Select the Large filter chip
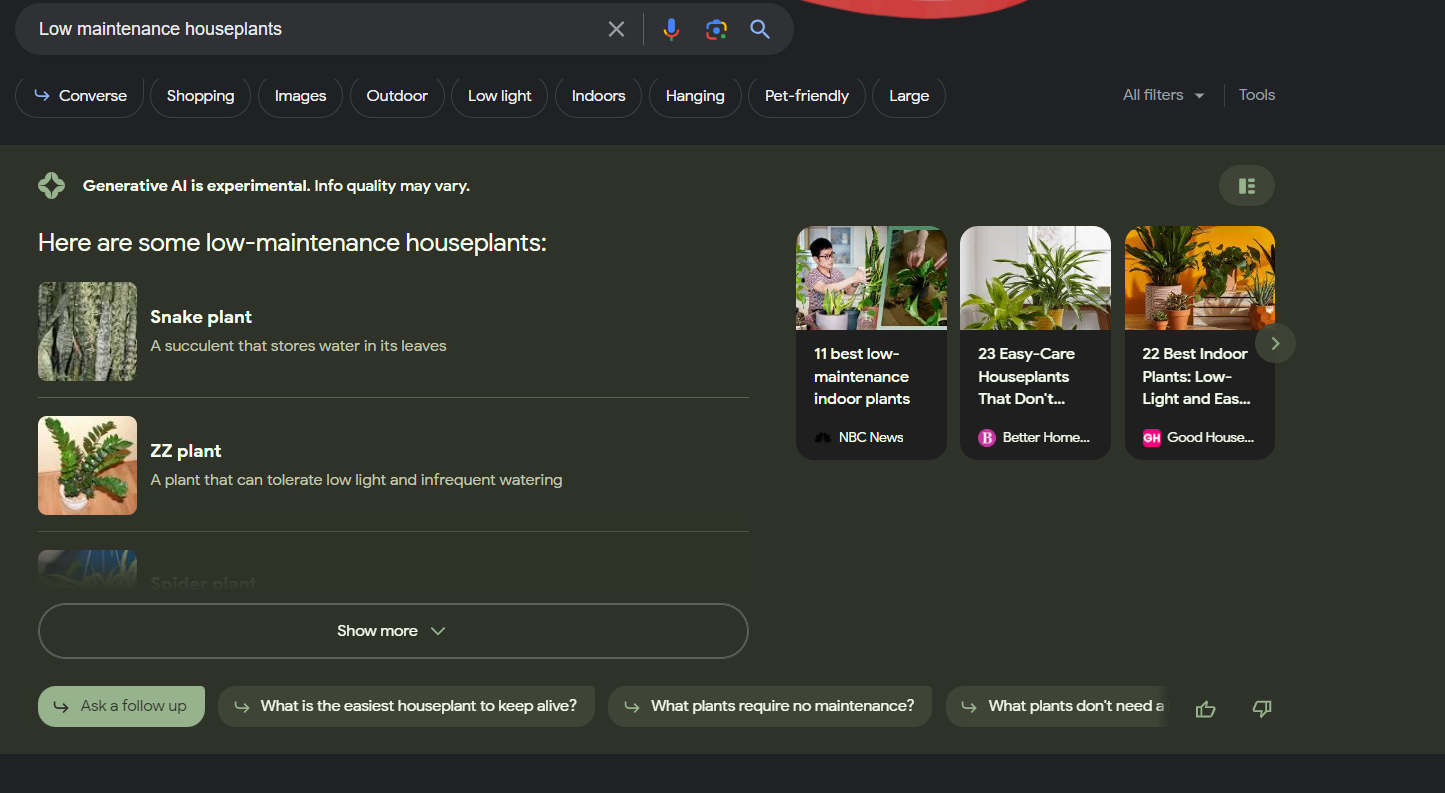 (909, 96)
